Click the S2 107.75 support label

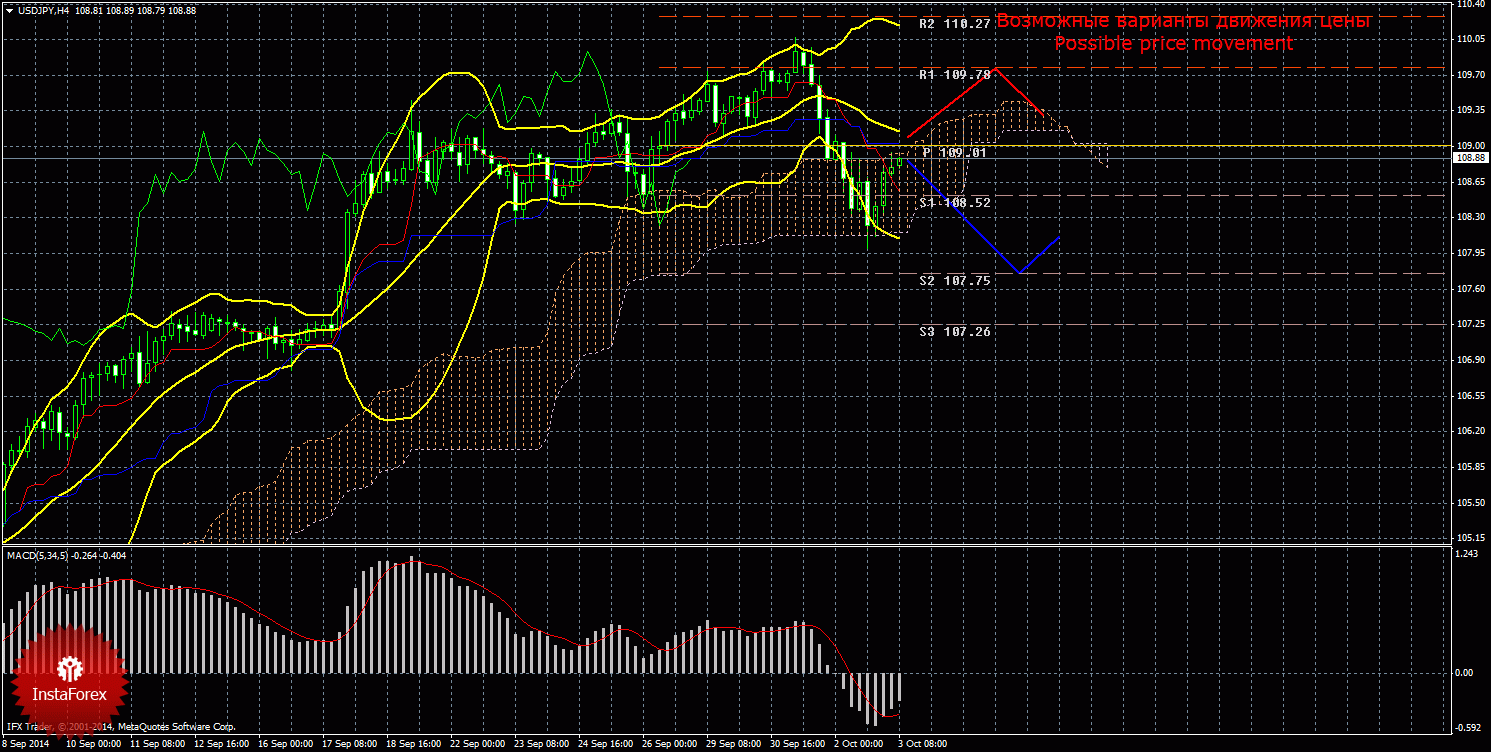[955, 281]
